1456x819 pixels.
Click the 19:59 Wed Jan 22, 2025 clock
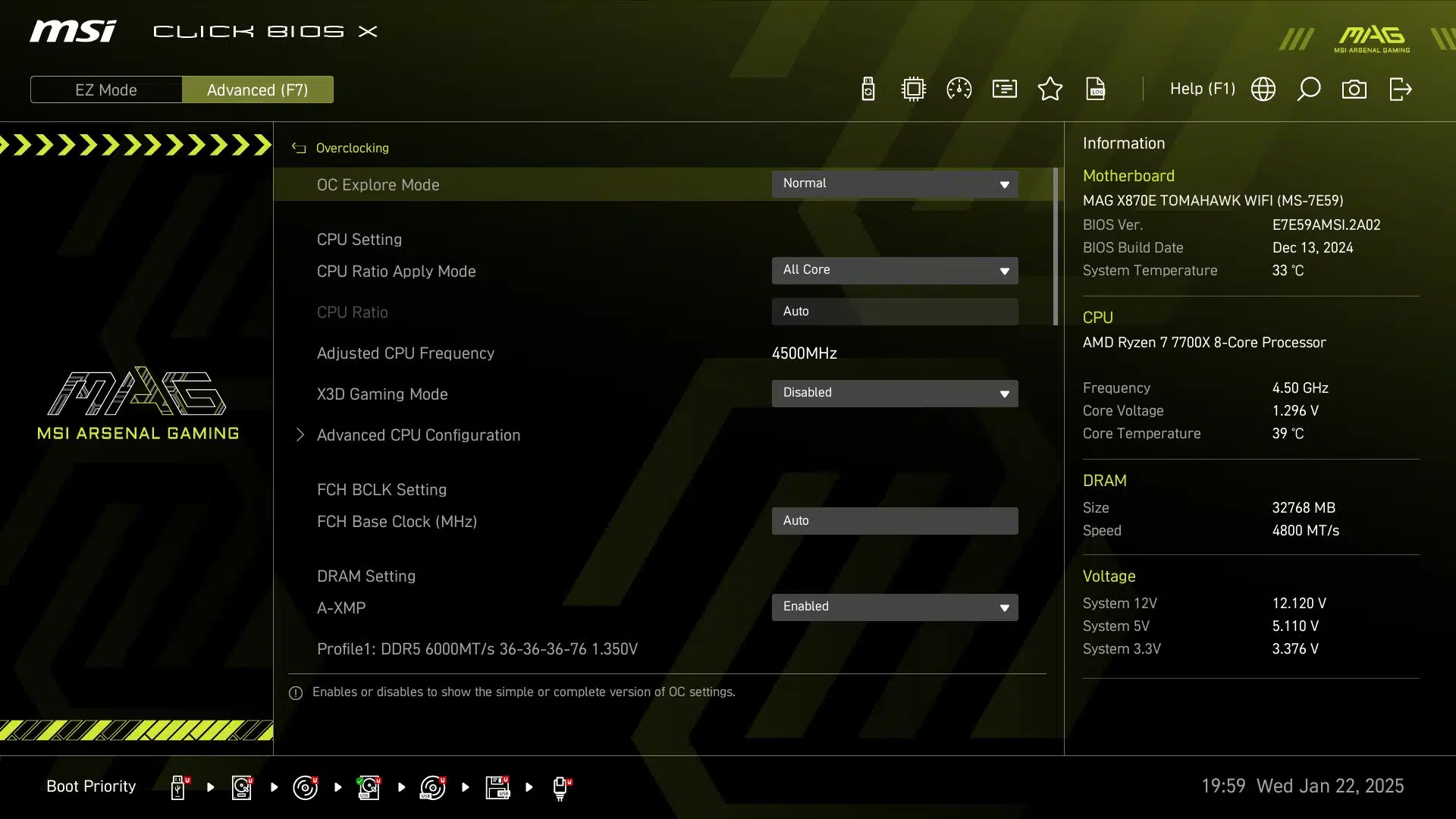point(1303,786)
